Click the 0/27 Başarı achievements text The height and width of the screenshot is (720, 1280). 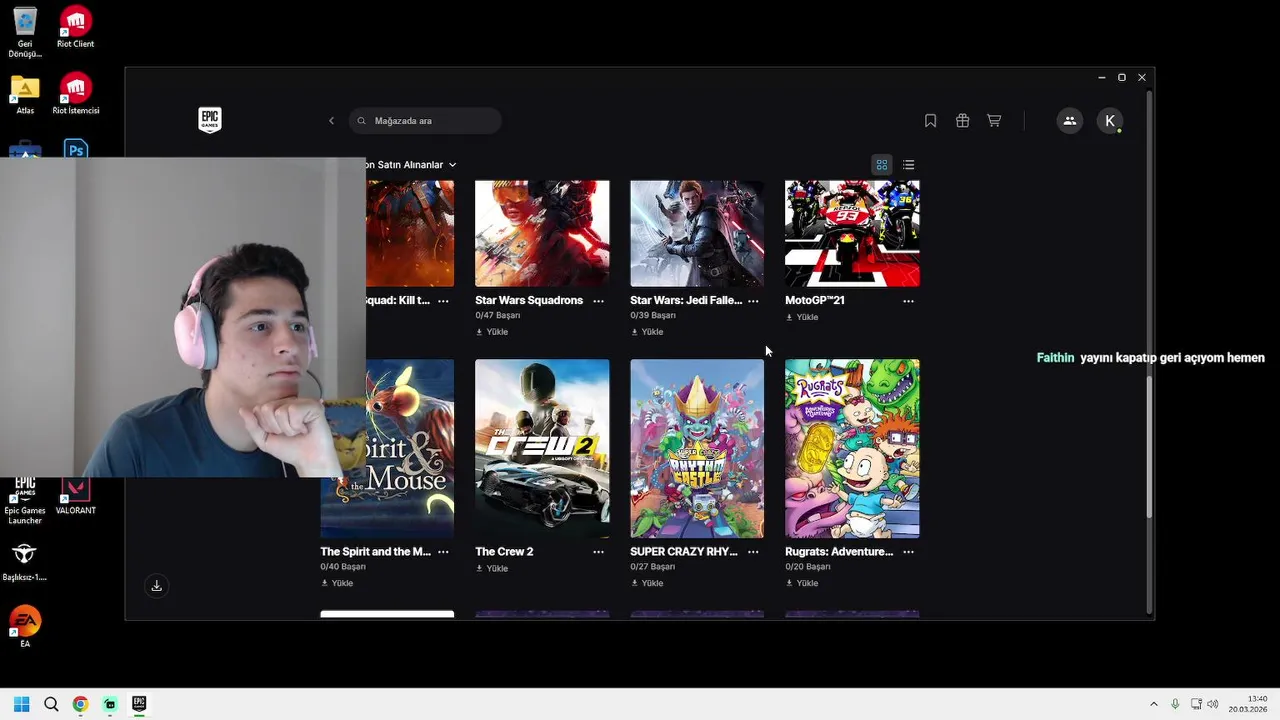tap(653, 567)
